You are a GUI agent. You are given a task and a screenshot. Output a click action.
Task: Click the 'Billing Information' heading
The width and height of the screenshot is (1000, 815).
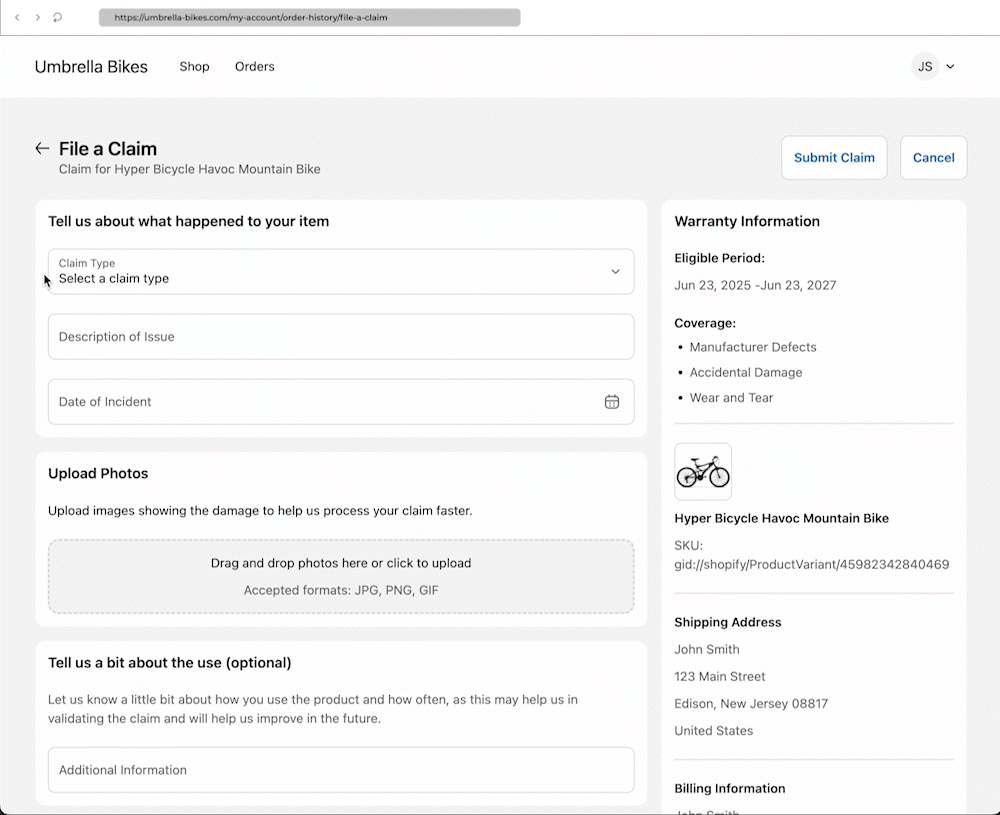[x=730, y=788]
